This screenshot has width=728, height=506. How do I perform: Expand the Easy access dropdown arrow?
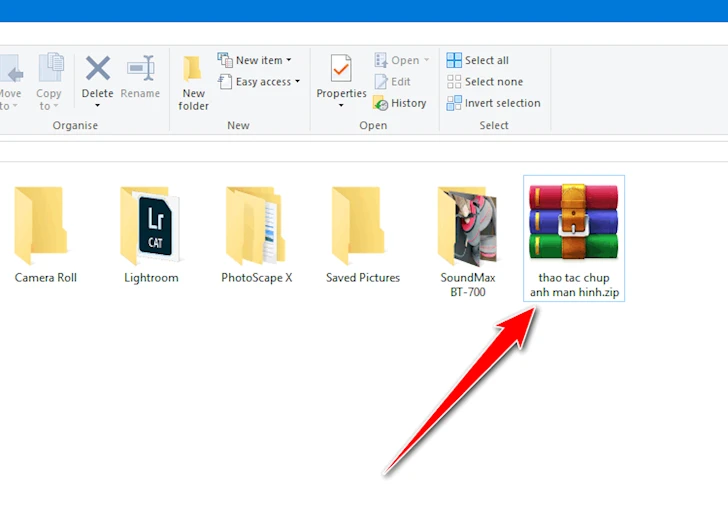tap(297, 82)
